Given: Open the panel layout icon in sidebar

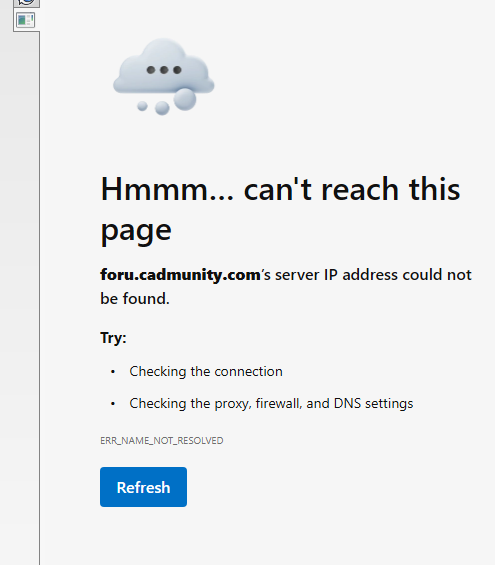Looking at the screenshot, I should (x=26, y=20).
